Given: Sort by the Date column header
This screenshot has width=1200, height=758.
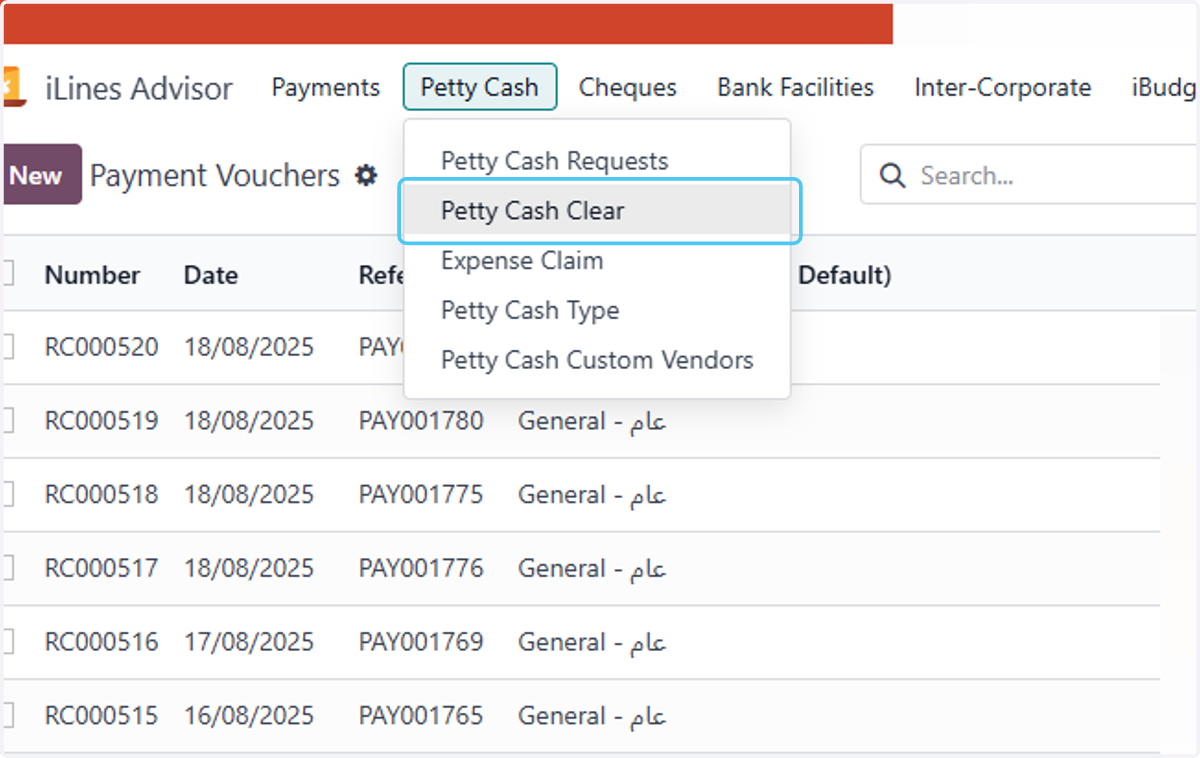Looking at the screenshot, I should (x=211, y=275).
